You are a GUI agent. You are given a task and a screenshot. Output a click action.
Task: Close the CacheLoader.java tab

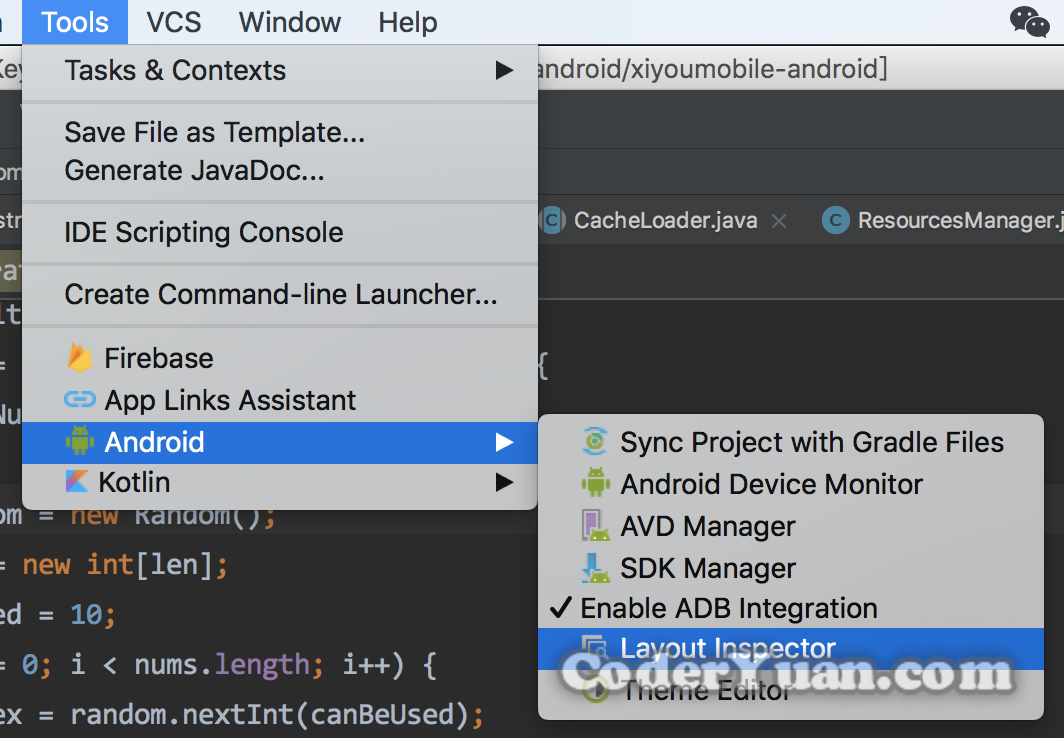click(x=779, y=221)
